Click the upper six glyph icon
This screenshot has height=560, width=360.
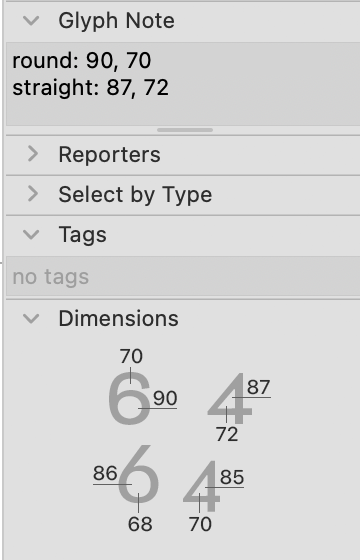[x=129, y=398]
